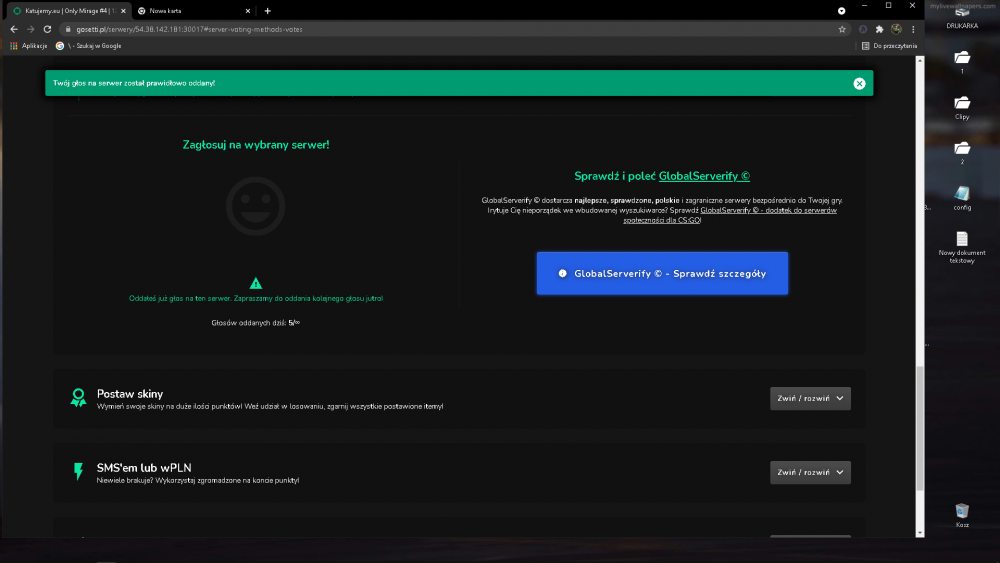1000x563 pixels.
Task: Reload the page with refresh icon
Action: [x=47, y=29]
